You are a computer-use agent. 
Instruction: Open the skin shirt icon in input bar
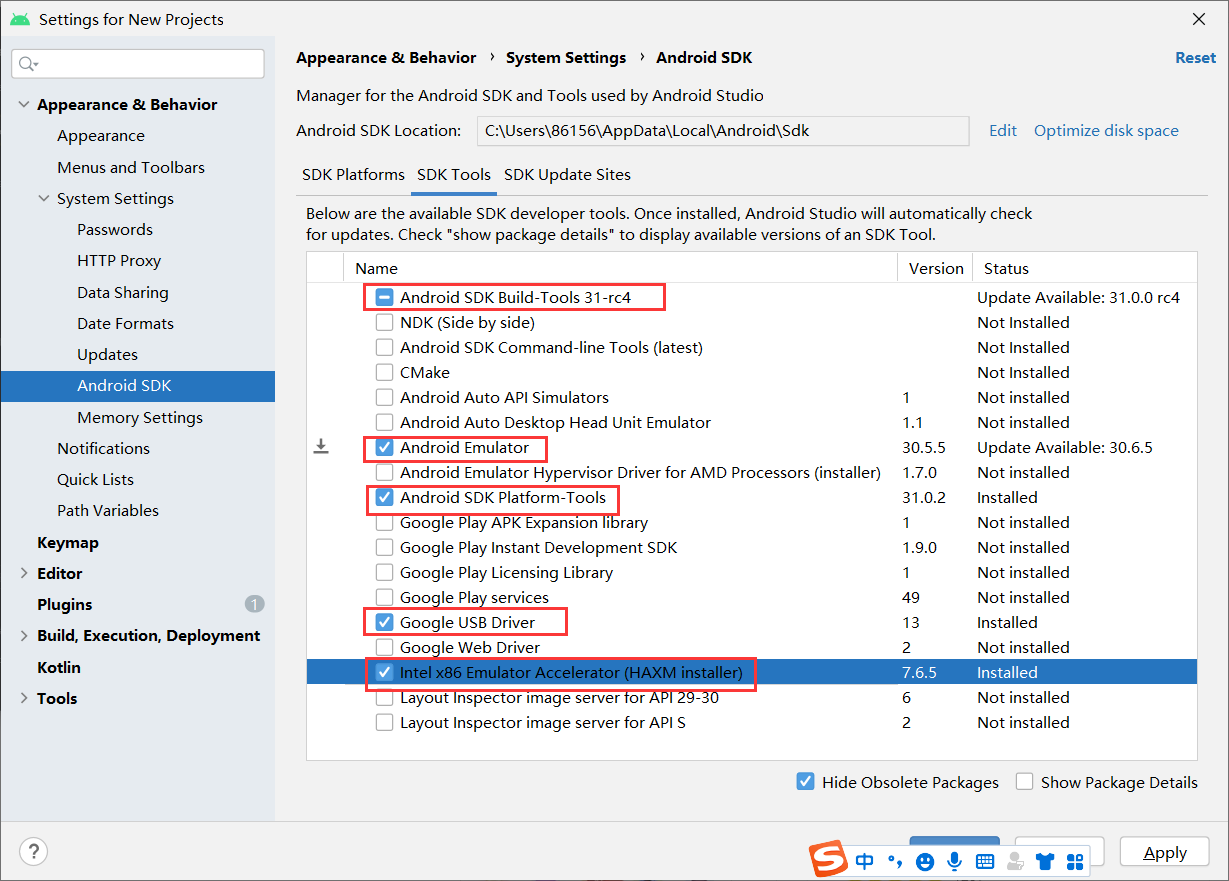(1045, 861)
